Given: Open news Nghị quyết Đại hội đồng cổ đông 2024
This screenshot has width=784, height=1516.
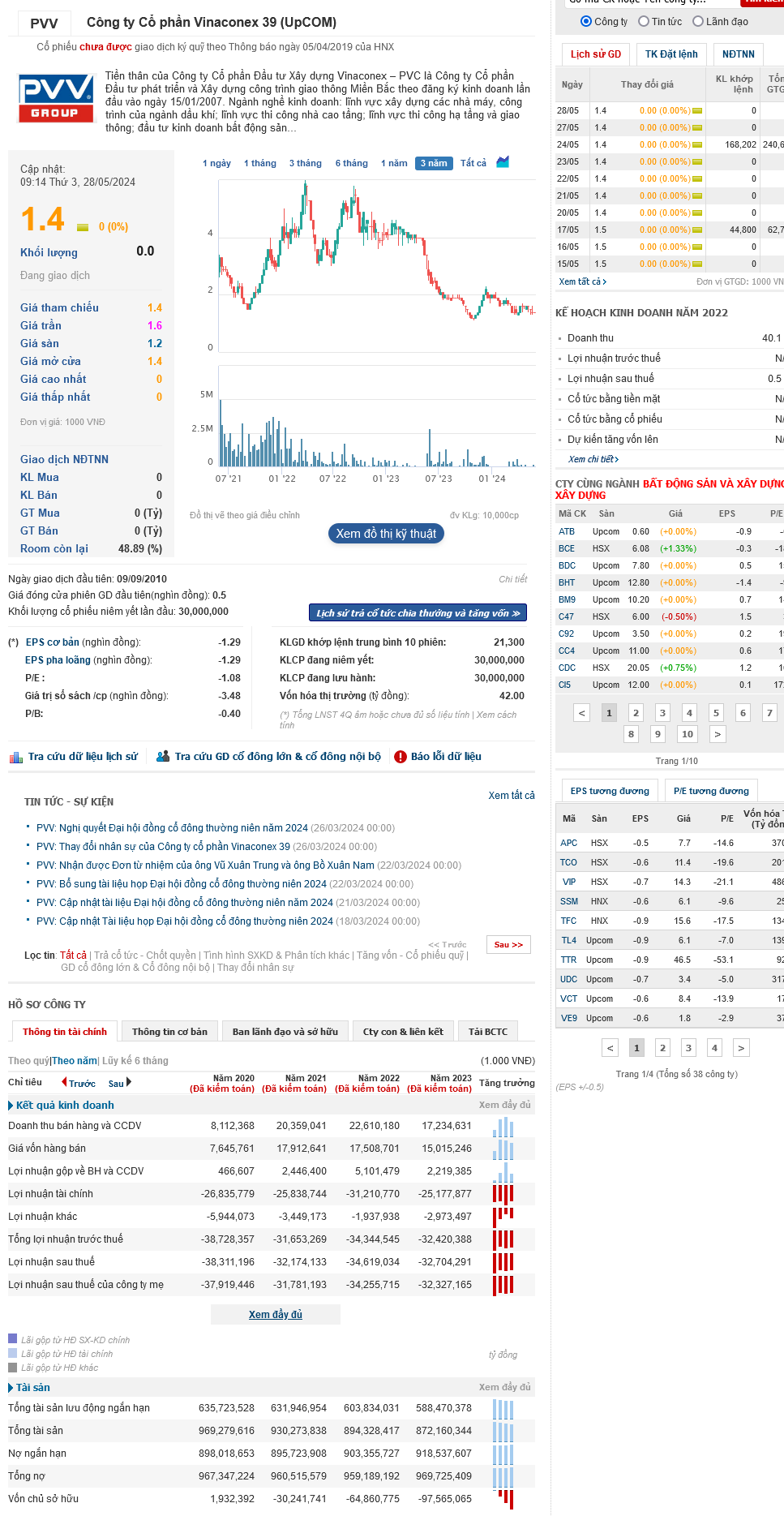Looking at the screenshot, I should point(172,828).
